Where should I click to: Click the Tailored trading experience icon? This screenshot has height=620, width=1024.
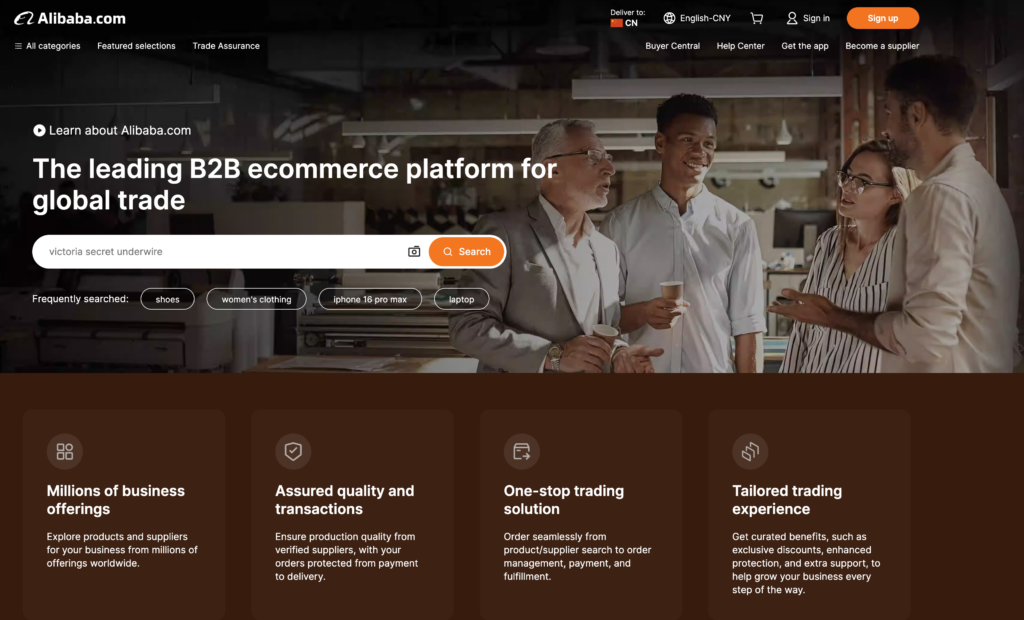[750, 452]
